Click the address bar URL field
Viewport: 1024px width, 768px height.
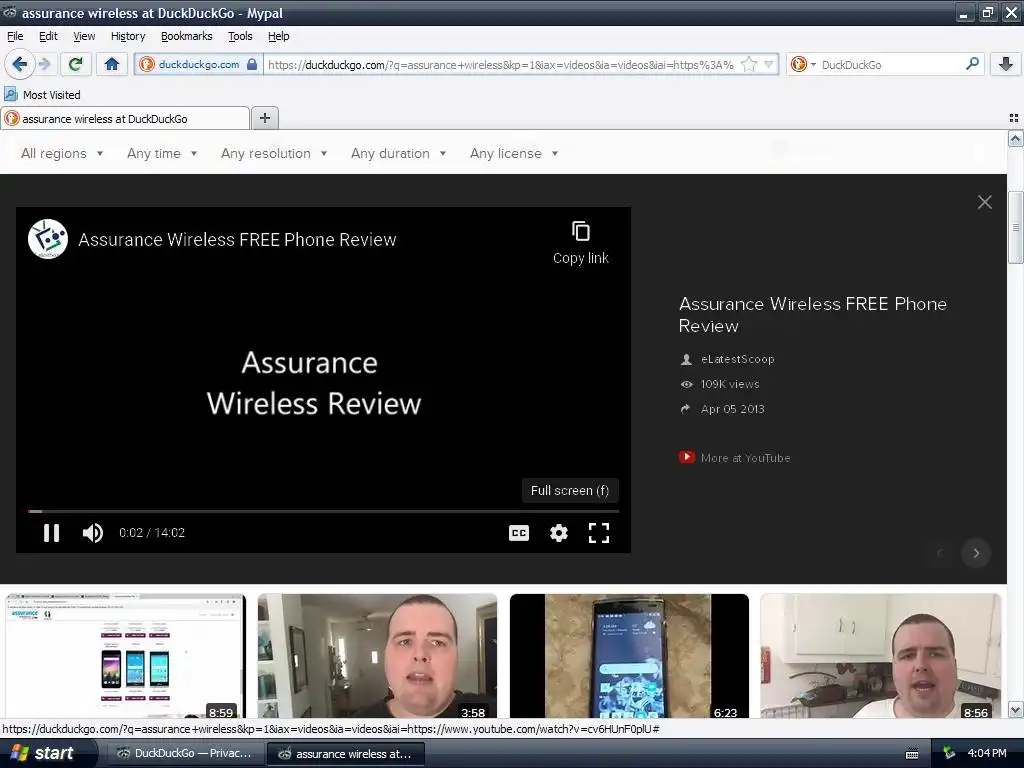501,65
